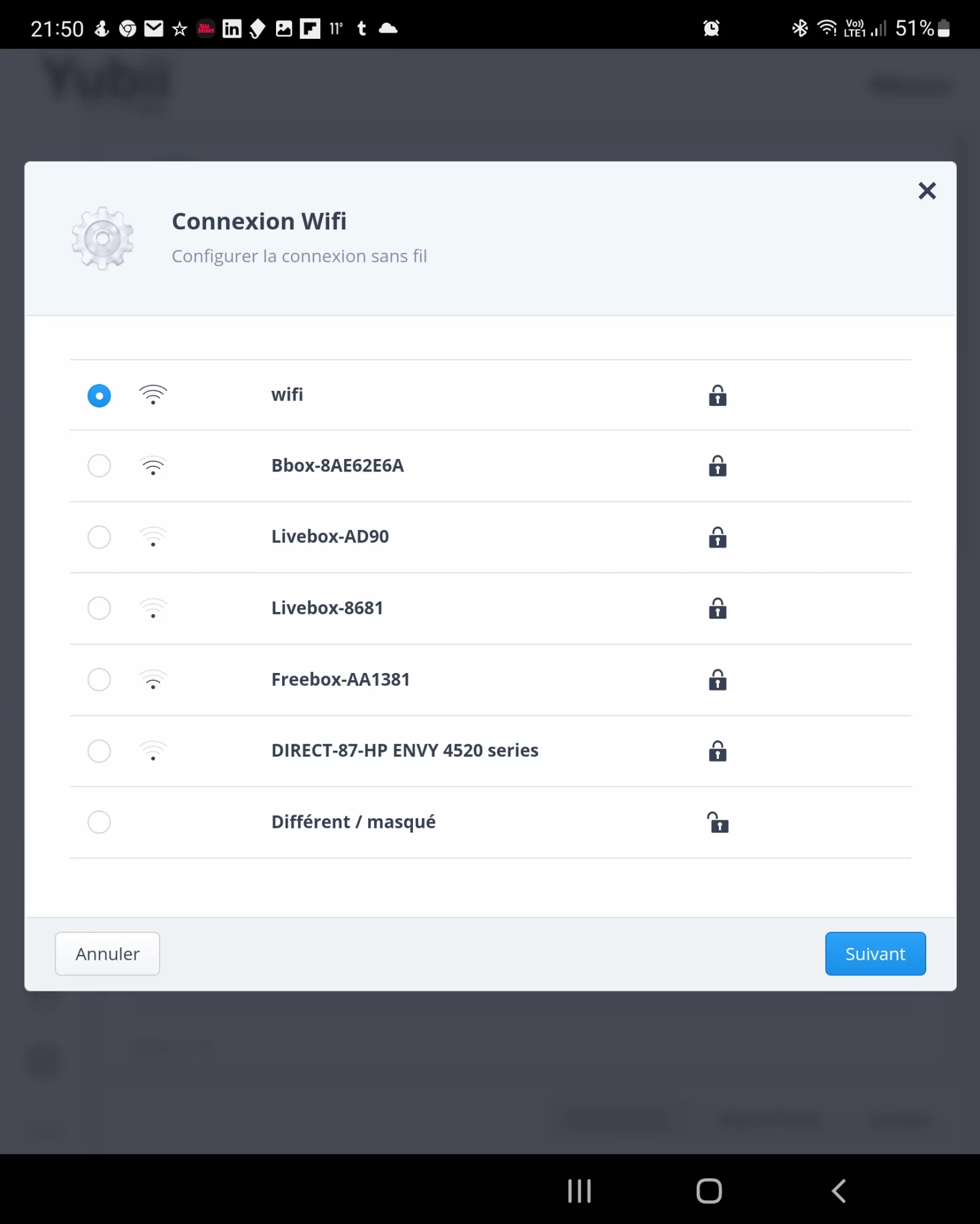Tap the Livebox-AD90 network name

tap(330, 537)
